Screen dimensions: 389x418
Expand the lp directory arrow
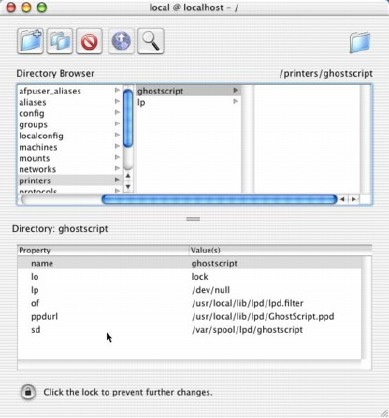point(236,101)
